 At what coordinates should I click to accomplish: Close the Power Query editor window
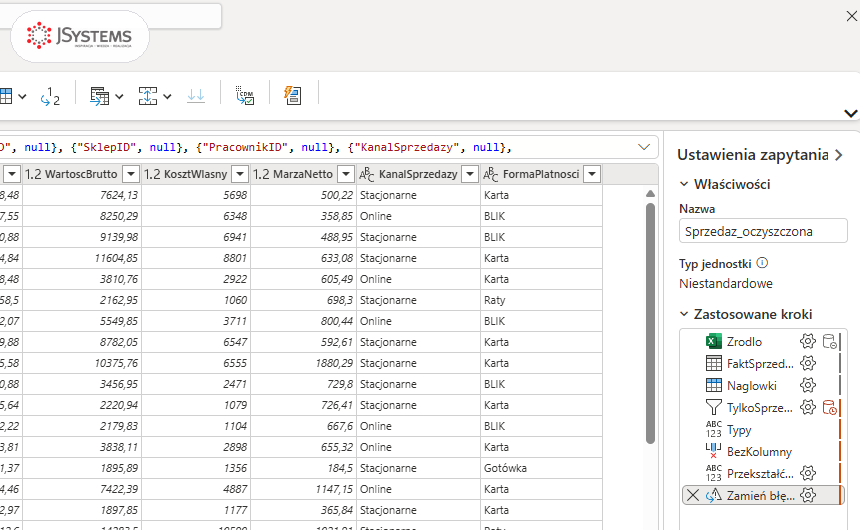(x=851, y=16)
